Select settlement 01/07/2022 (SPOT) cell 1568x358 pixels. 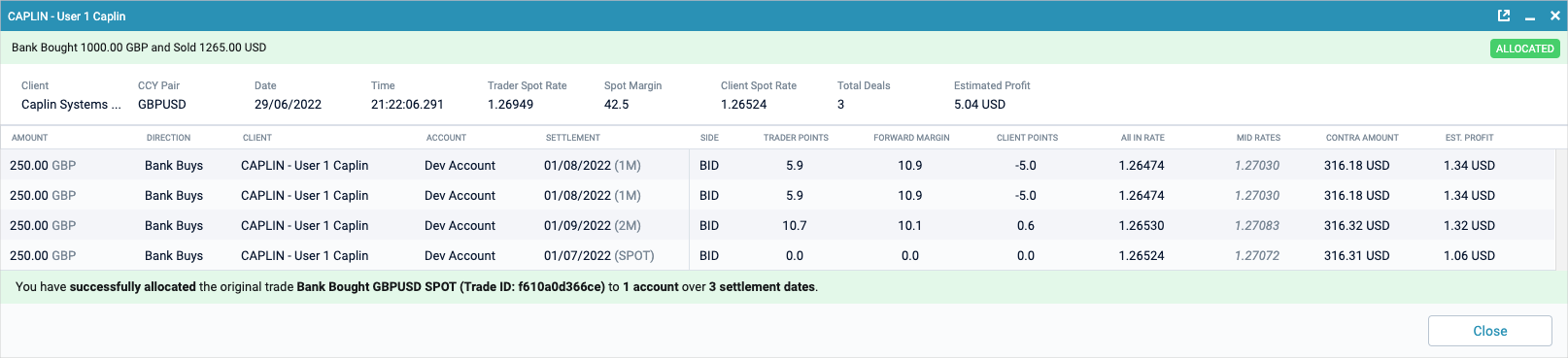pos(599,255)
